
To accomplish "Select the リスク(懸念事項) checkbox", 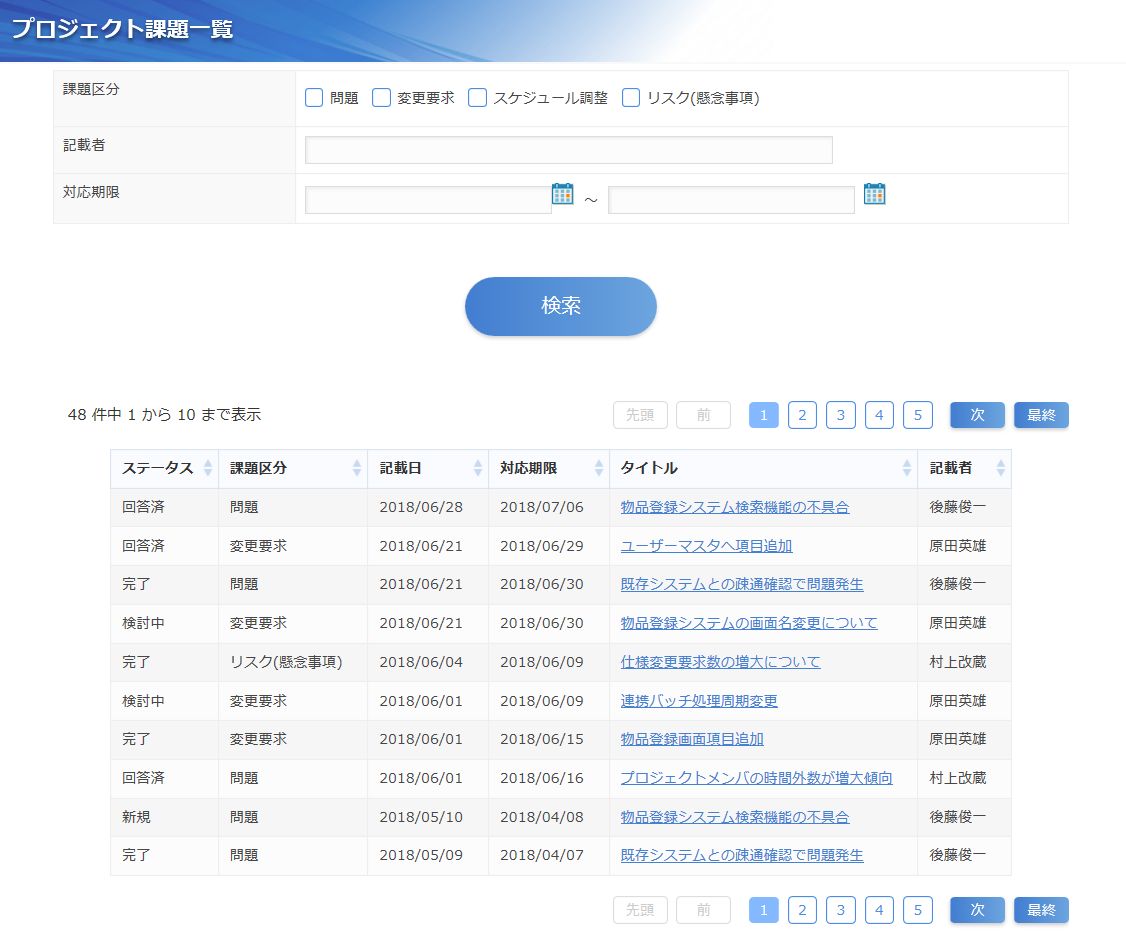I will (x=631, y=98).
